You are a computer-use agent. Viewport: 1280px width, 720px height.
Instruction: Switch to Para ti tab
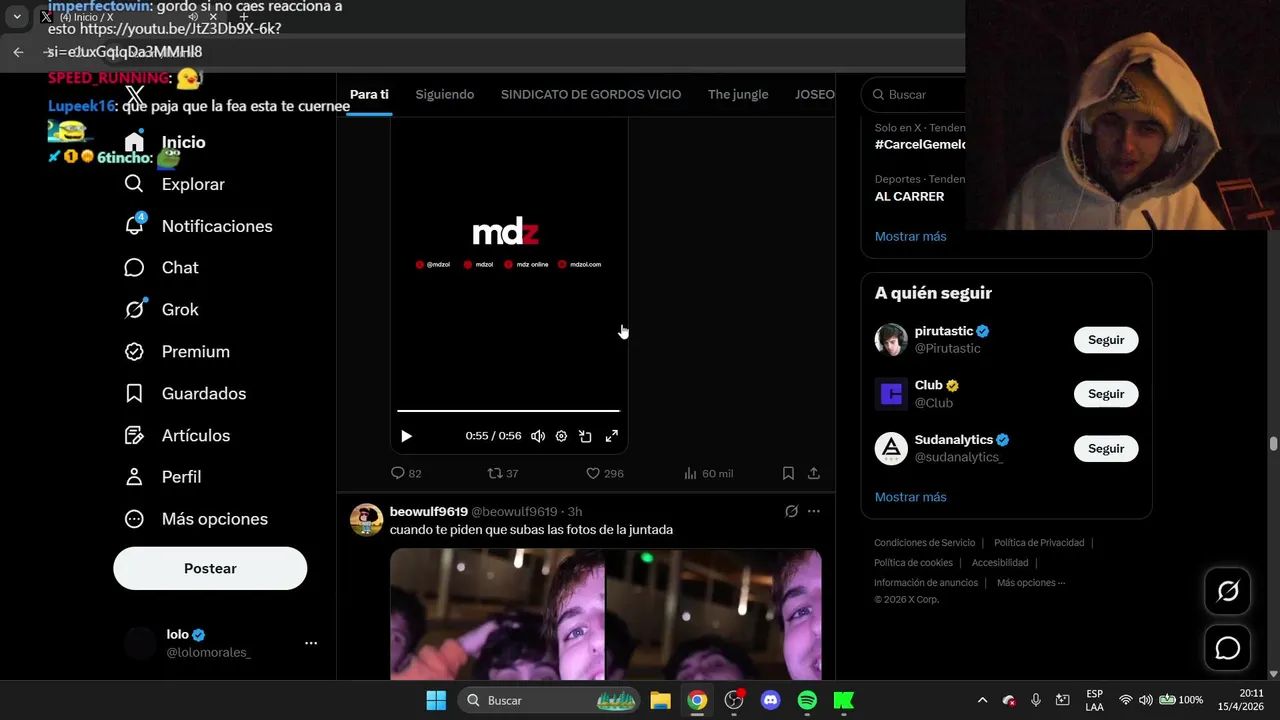[x=369, y=94]
